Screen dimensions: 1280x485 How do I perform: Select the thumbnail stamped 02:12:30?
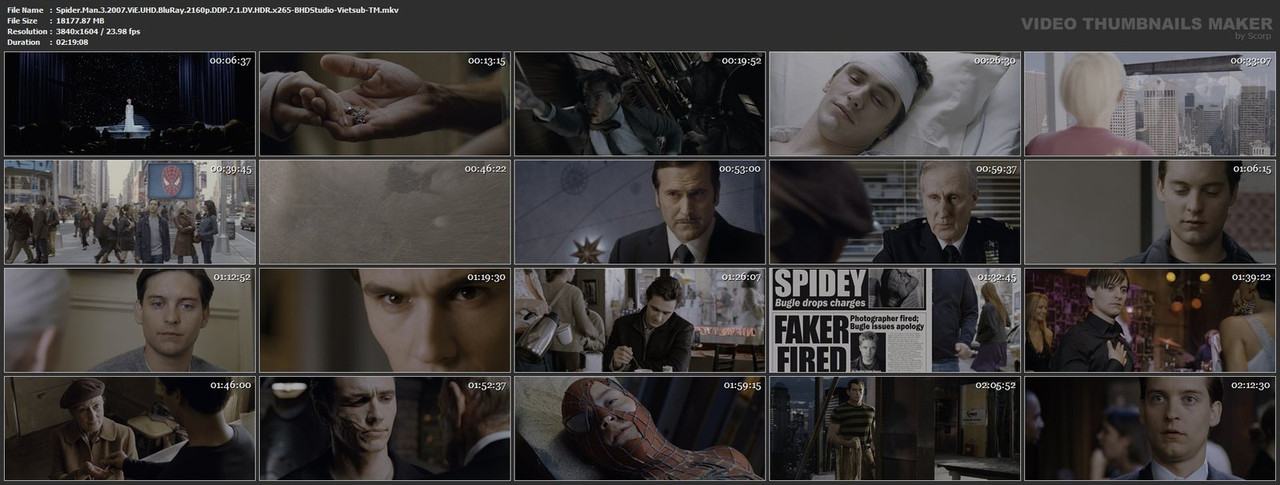tap(1150, 428)
